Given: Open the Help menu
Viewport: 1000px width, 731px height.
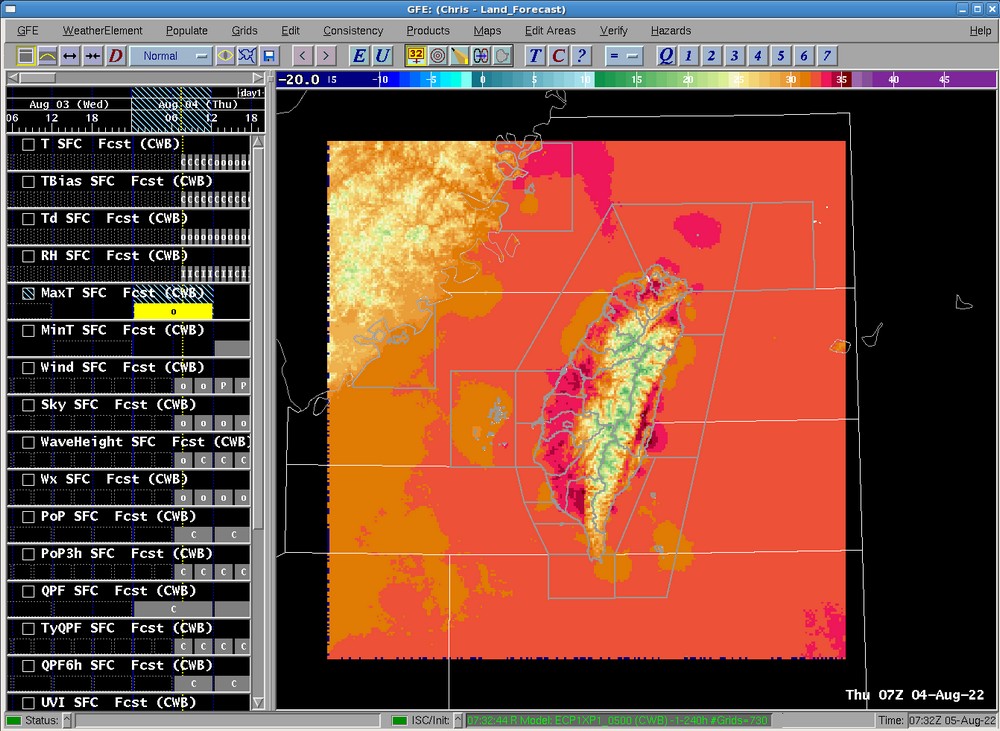Looking at the screenshot, I should click(980, 31).
